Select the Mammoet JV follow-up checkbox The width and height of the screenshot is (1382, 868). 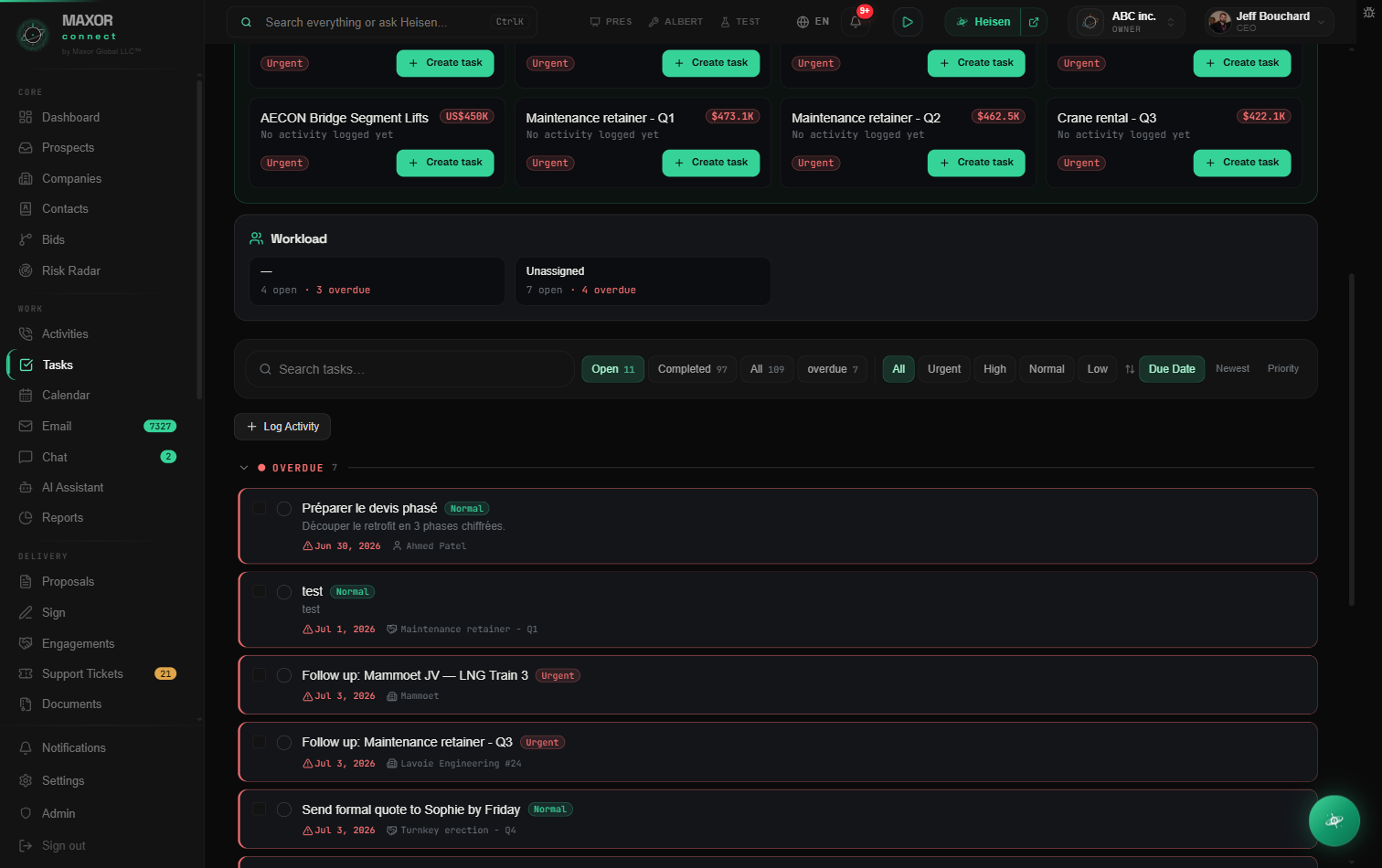click(x=260, y=675)
